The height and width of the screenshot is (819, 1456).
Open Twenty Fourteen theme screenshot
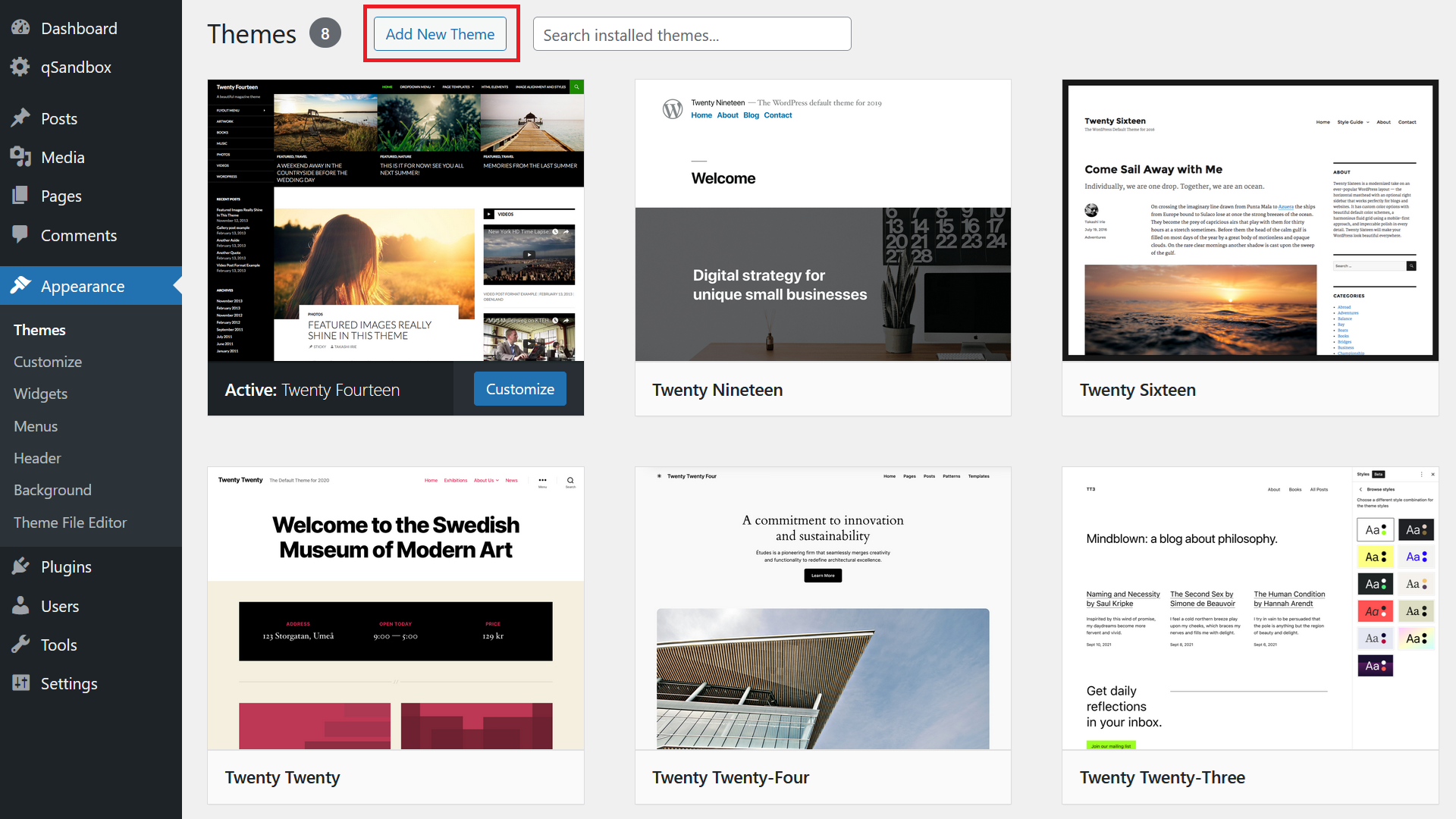pyautogui.click(x=396, y=220)
